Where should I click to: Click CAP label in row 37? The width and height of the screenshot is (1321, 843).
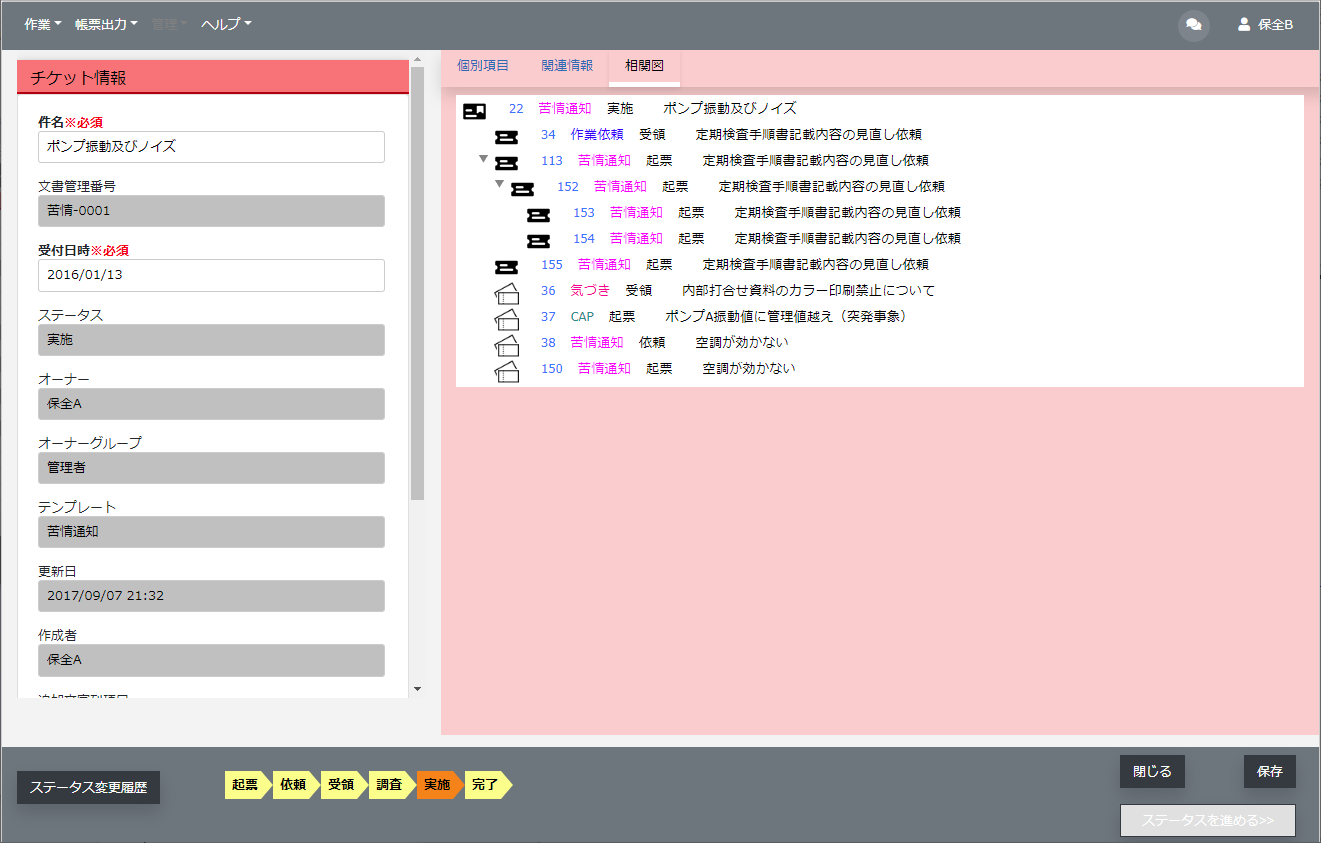pyautogui.click(x=582, y=316)
